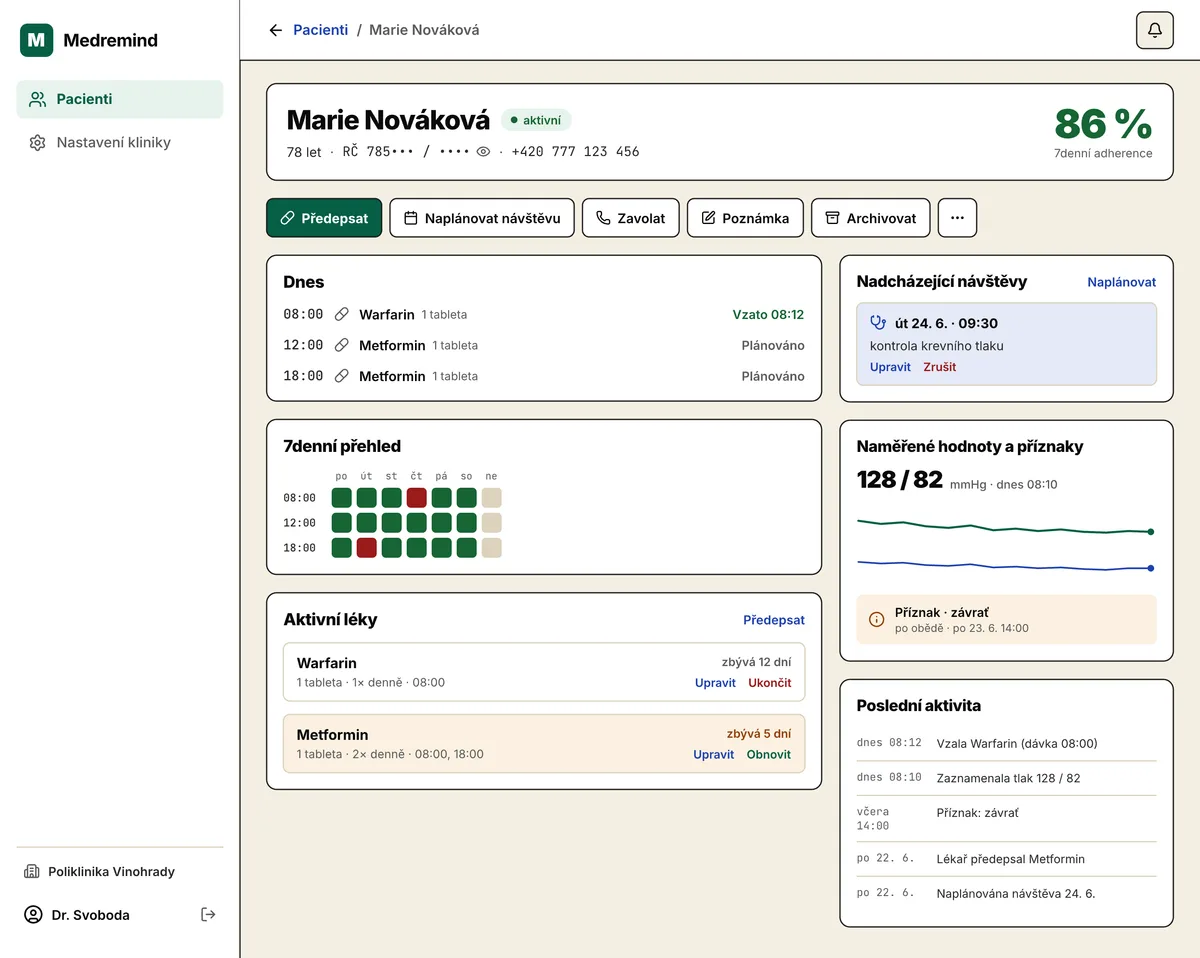The image size is (1200, 958).
Task: Click the stethoscope icon in upcoming visit
Action: click(x=879, y=323)
